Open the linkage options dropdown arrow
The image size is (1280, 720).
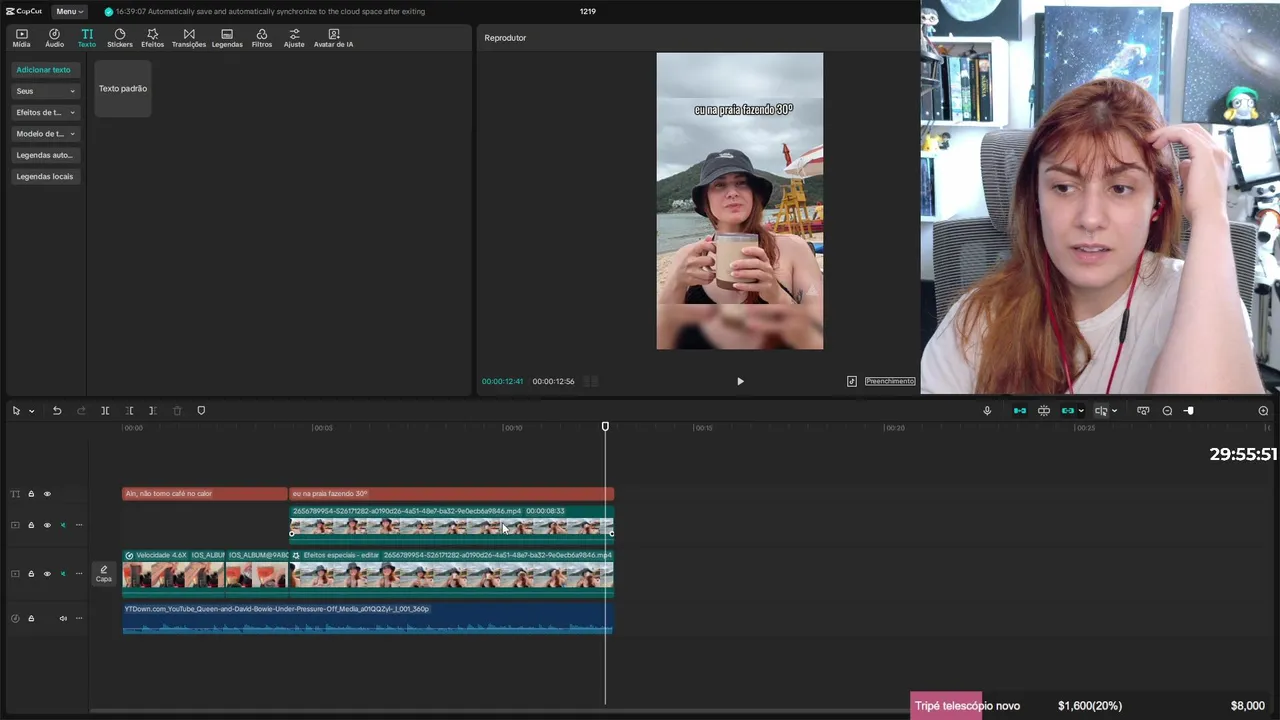pyautogui.click(x=1081, y=411)
